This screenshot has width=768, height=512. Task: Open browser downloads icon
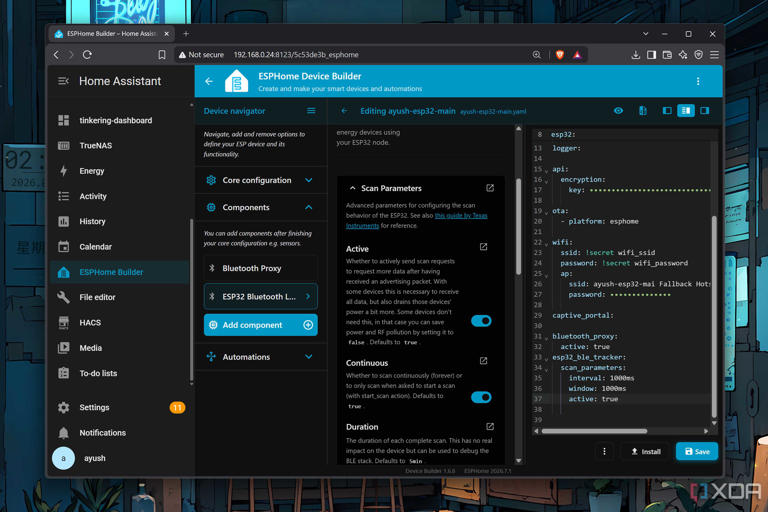[x=636, y=55]
